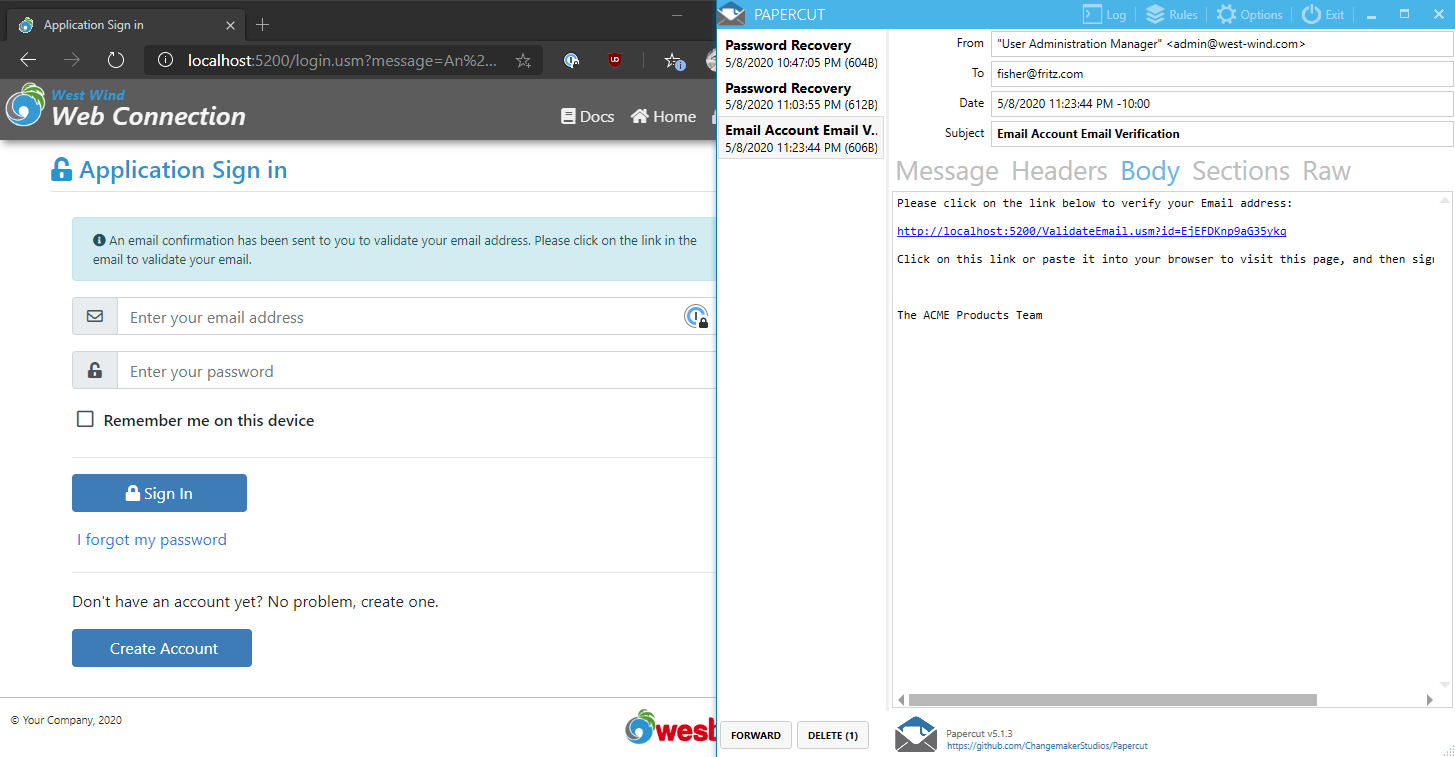Open Docs in site navigation
Viewport: 1455px width, 757px height.
click(588, 116)
